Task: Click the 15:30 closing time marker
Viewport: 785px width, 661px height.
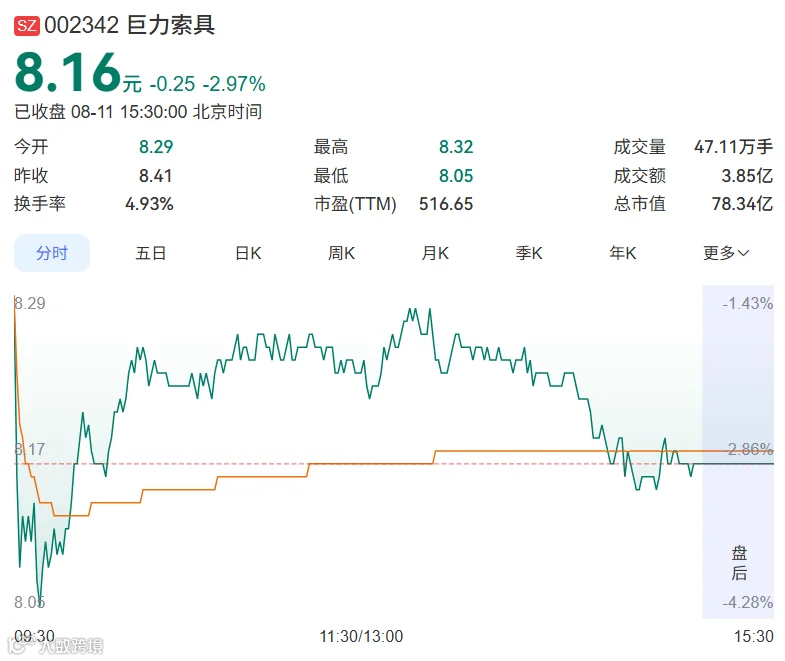Action: 753,636
